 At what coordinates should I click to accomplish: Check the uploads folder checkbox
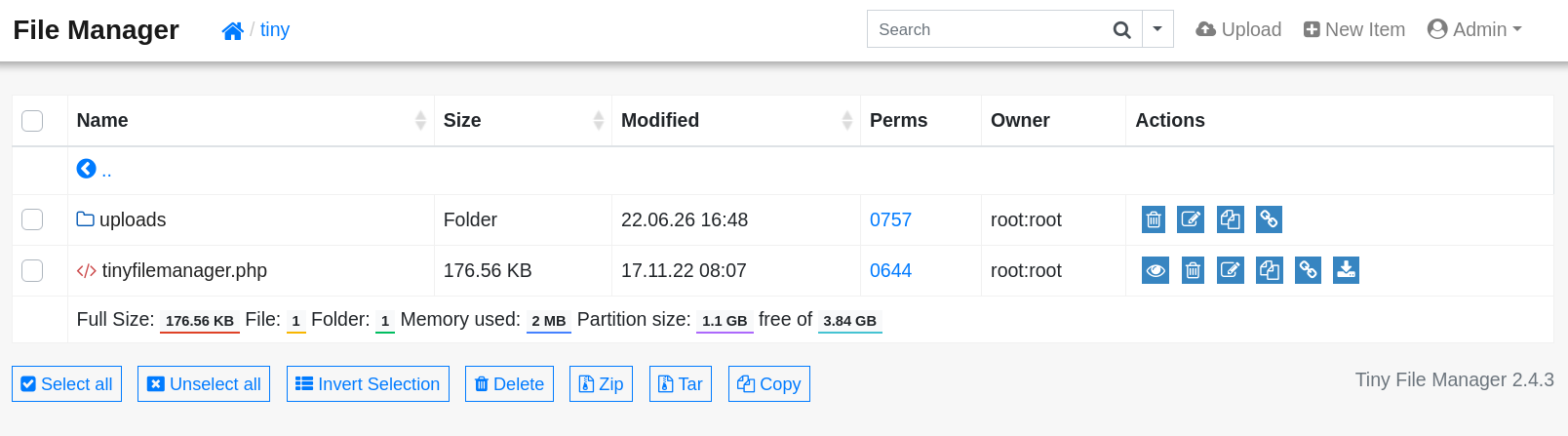pyautogui.click(x=32, y=219)
